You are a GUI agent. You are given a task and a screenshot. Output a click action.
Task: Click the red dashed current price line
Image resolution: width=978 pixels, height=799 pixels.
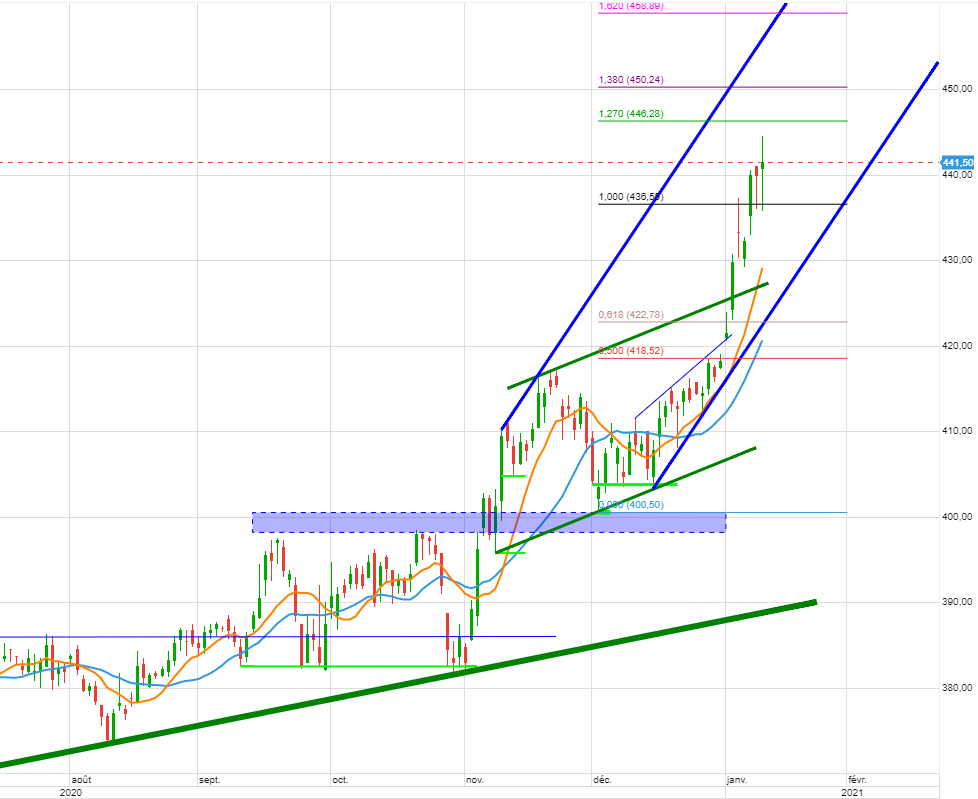pyautogui.click(x=300, y=162)
